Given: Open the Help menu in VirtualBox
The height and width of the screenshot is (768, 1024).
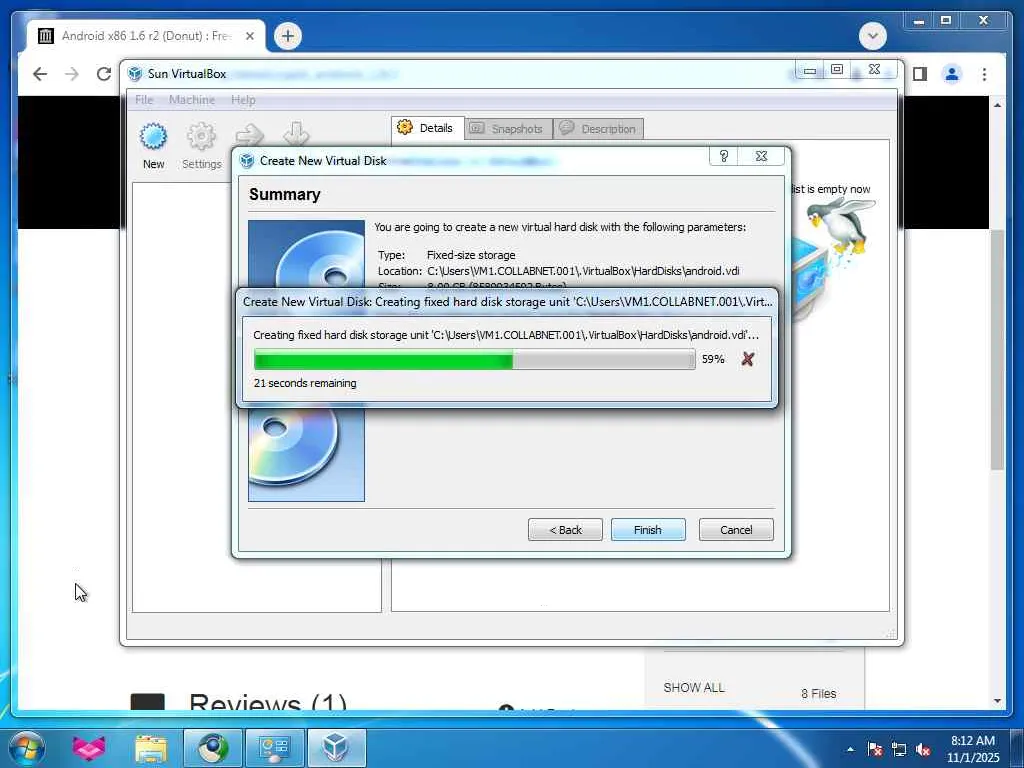Looking at the screenshot, I should (243, 100).
